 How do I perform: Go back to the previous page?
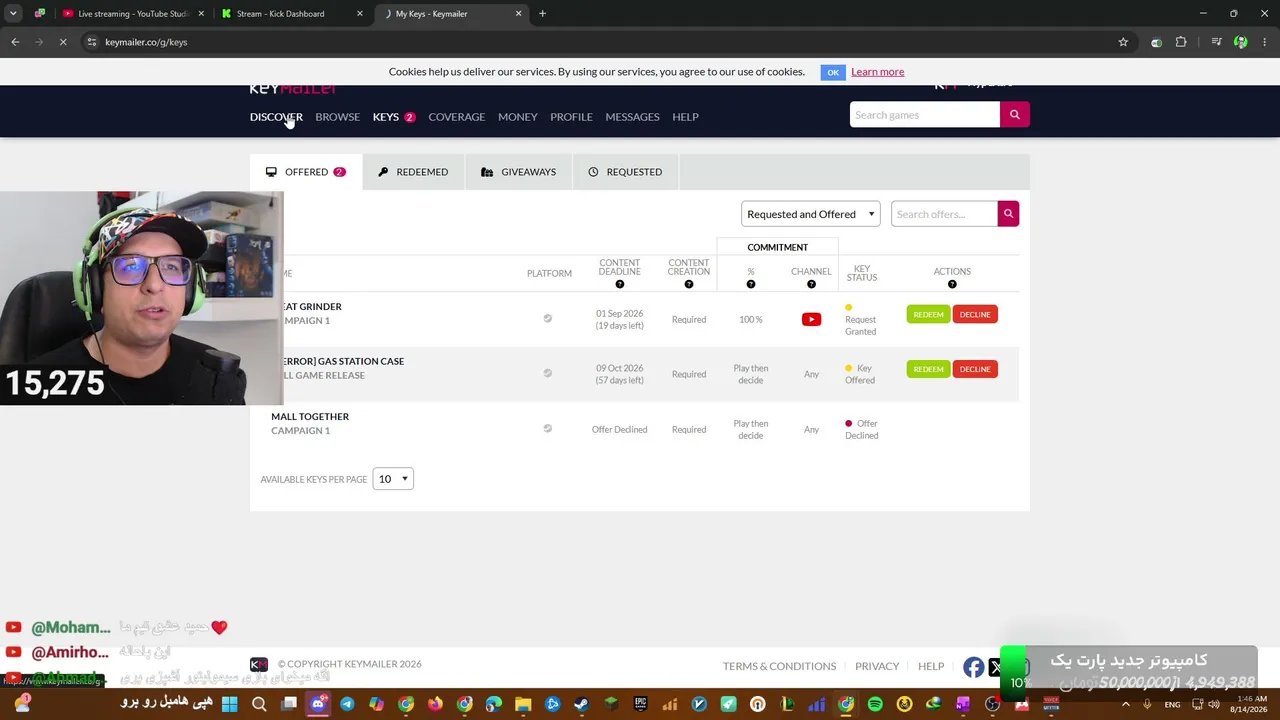pos(15,42)
